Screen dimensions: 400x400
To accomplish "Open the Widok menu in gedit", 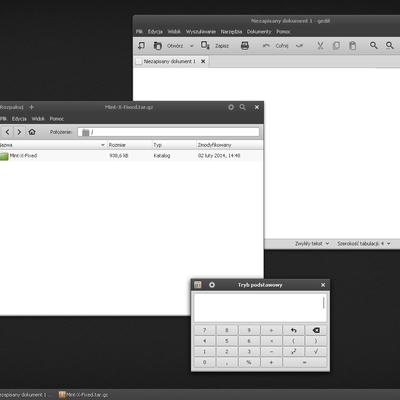I will [174, 32].
